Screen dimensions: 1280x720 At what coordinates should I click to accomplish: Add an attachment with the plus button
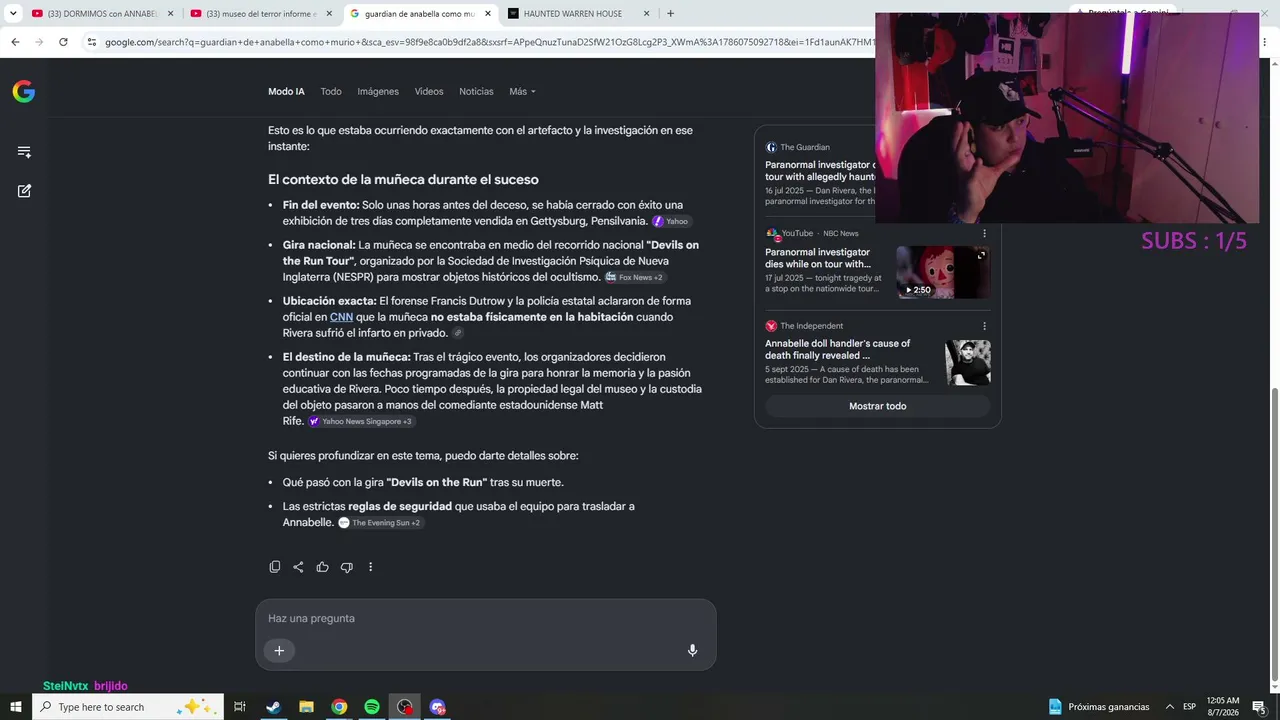[279, 651]
